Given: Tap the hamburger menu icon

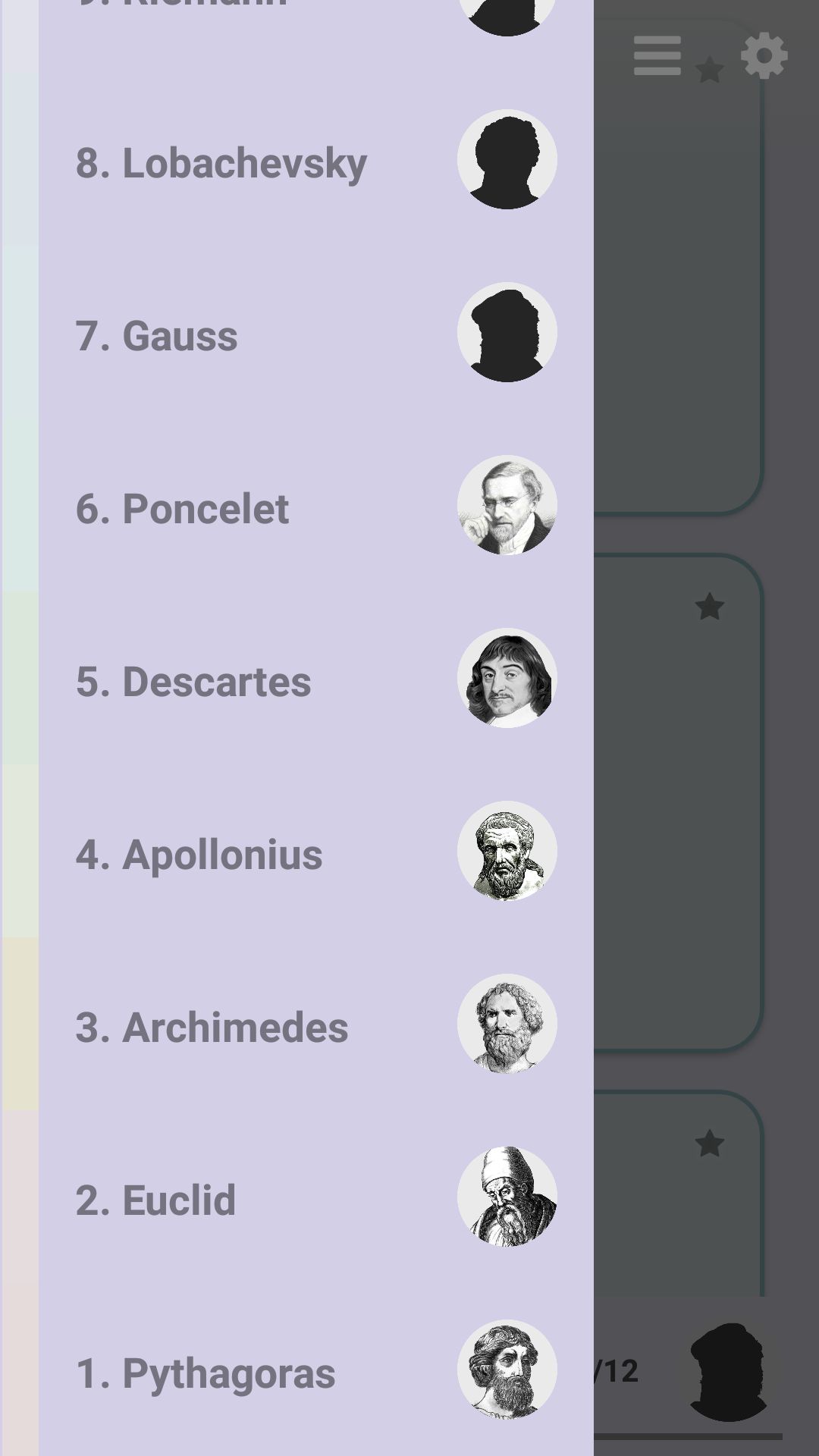Looking at the screenshot, I should (x=657, y=55).
